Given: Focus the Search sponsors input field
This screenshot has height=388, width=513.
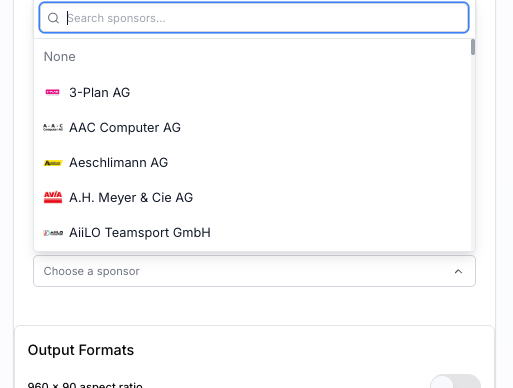Looking at the screenshot, I should tap(254, 18).
